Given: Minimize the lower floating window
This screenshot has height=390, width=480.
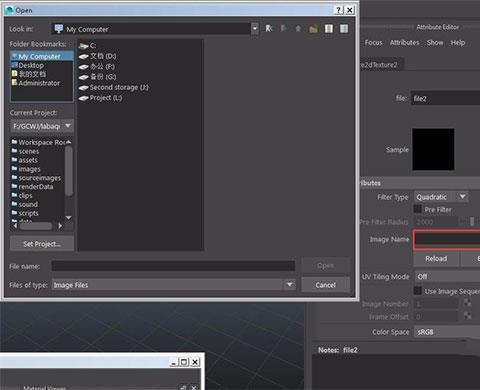Looking at the screenshot, I should (x=173, y=362).
